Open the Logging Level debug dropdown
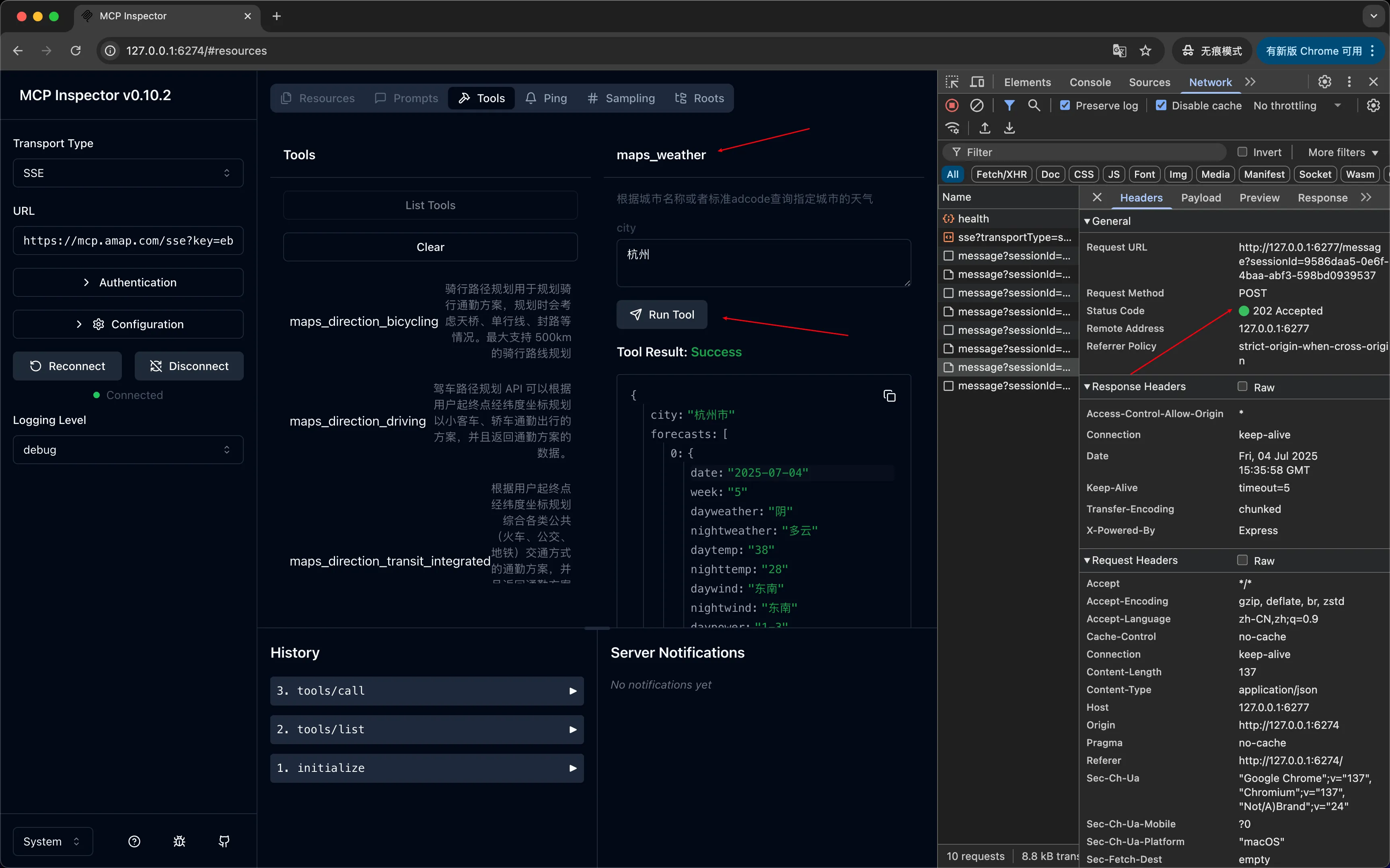 tap(128, 450)
